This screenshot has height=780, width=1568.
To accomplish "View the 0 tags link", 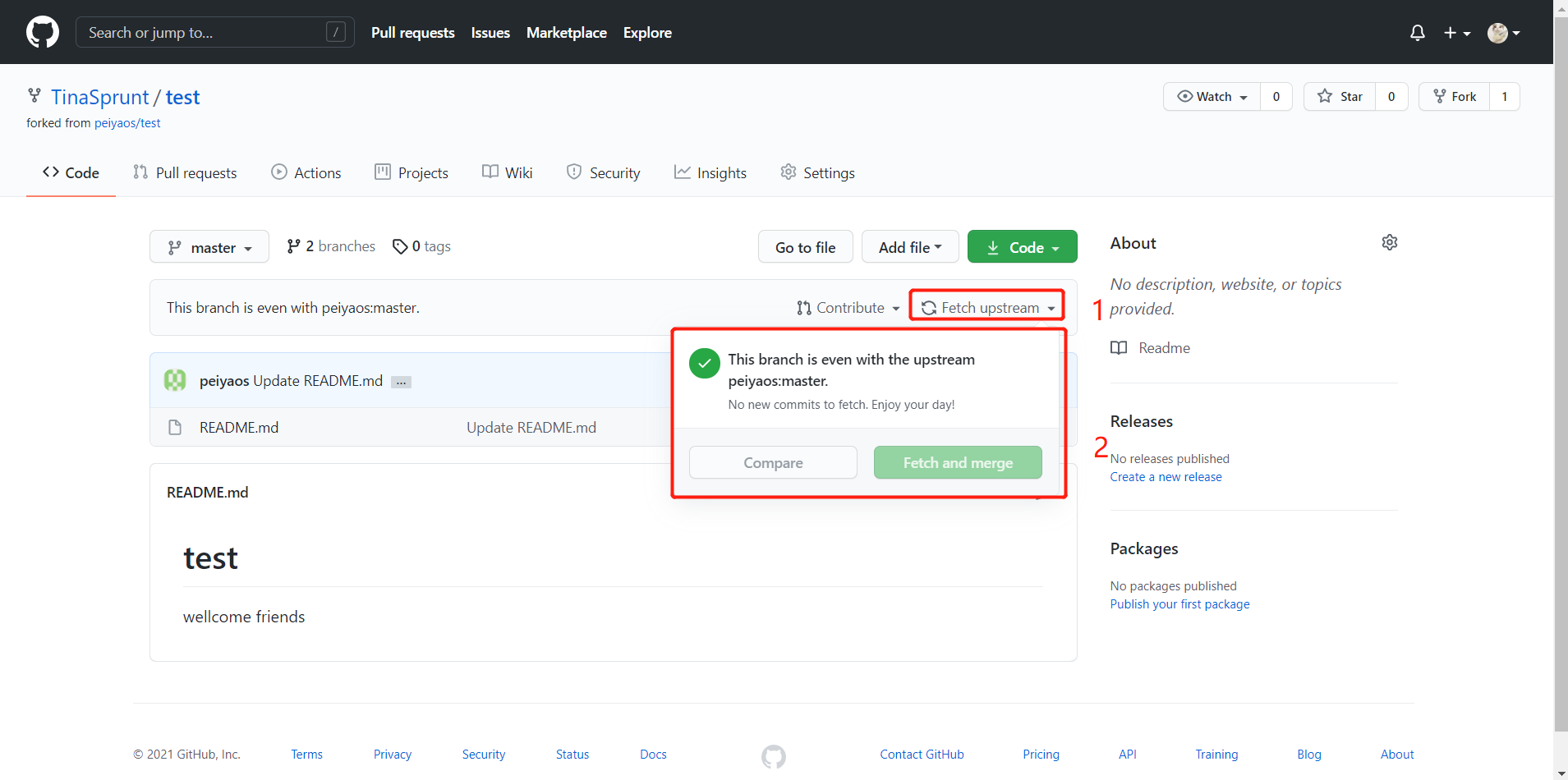I will (x=421, y=246).
